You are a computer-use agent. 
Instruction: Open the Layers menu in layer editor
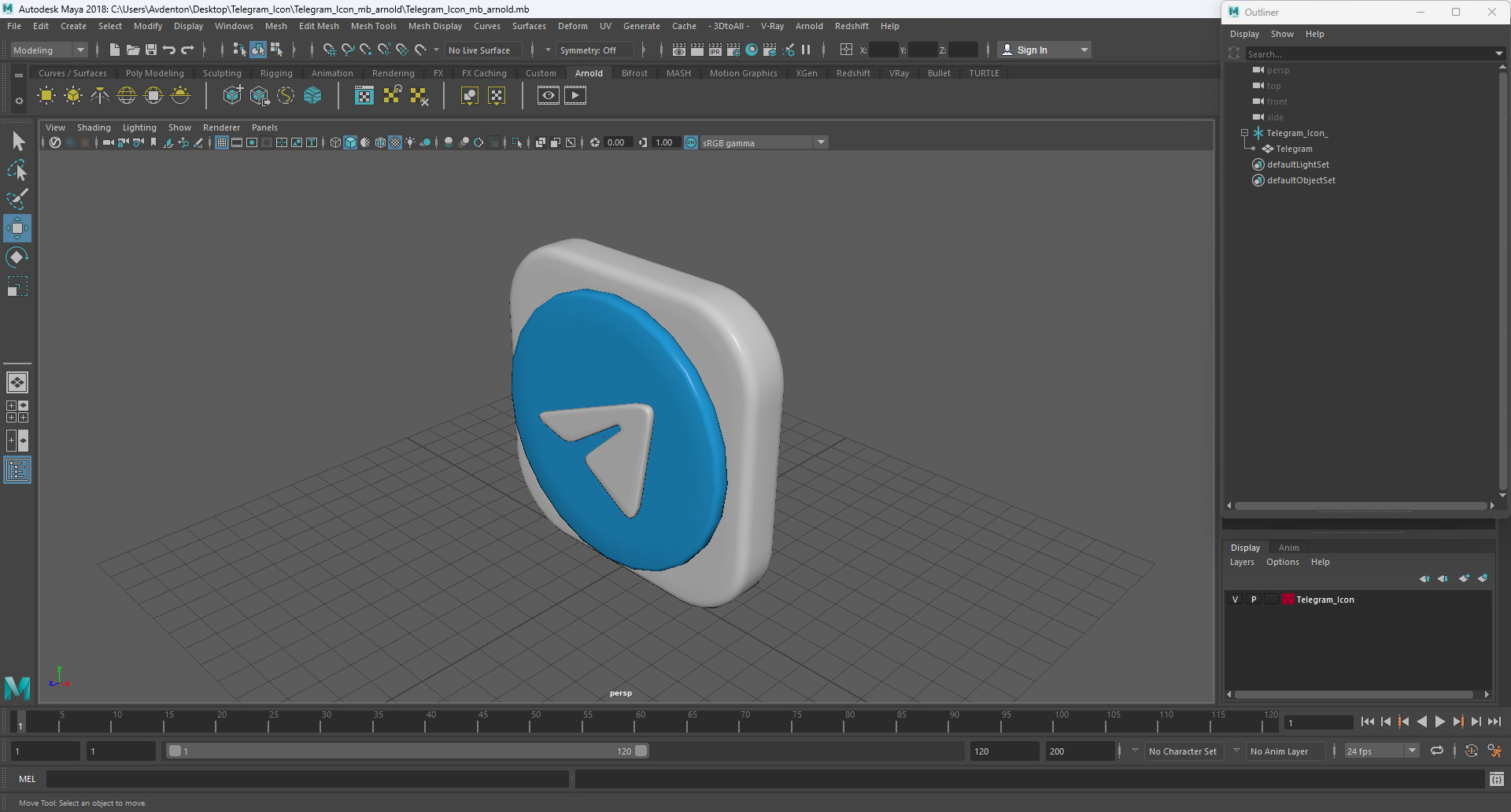pyautogui.click(x=1242, y=562)
